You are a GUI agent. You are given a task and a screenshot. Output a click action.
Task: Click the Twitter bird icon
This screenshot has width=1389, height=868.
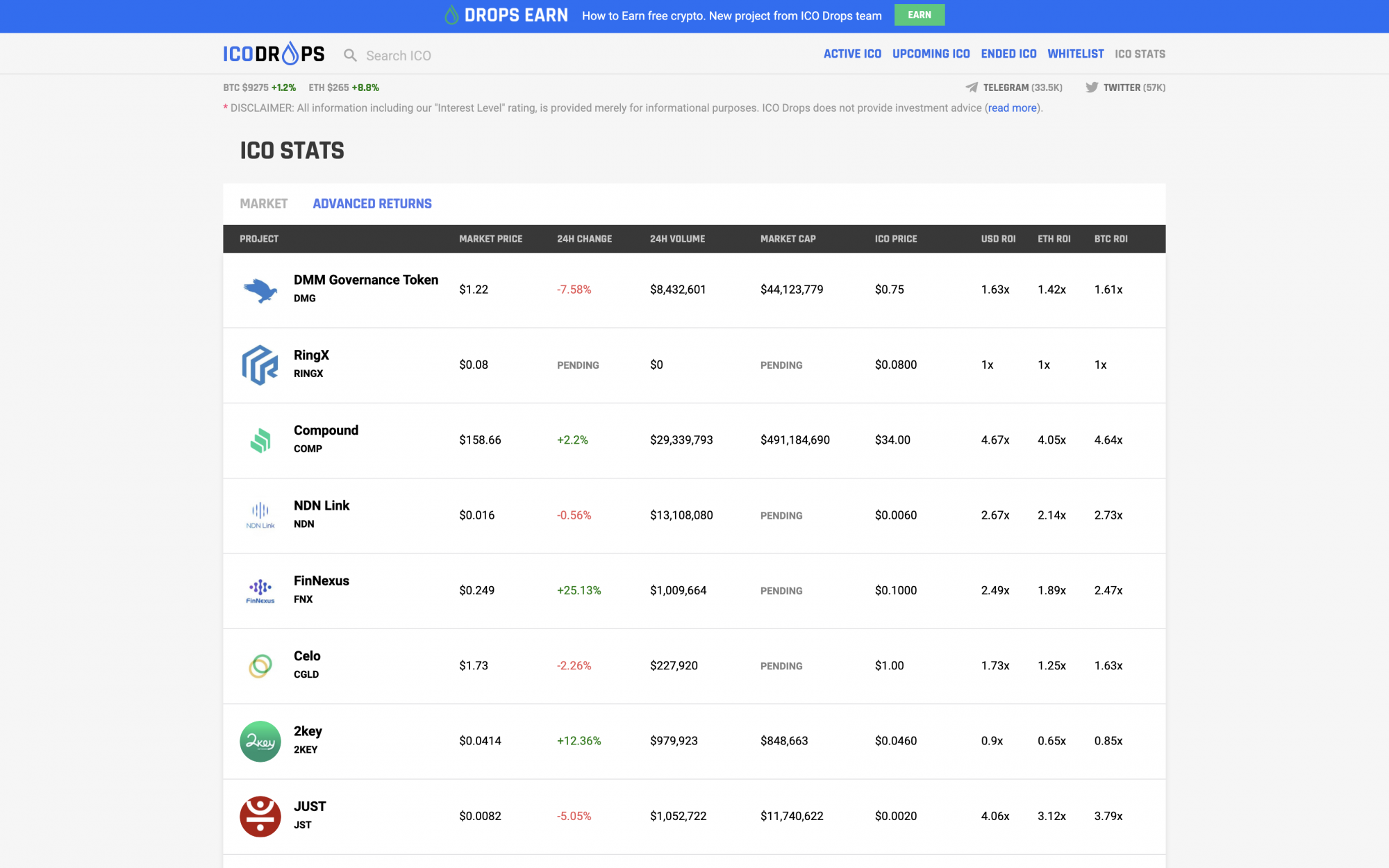[1092, 87]
